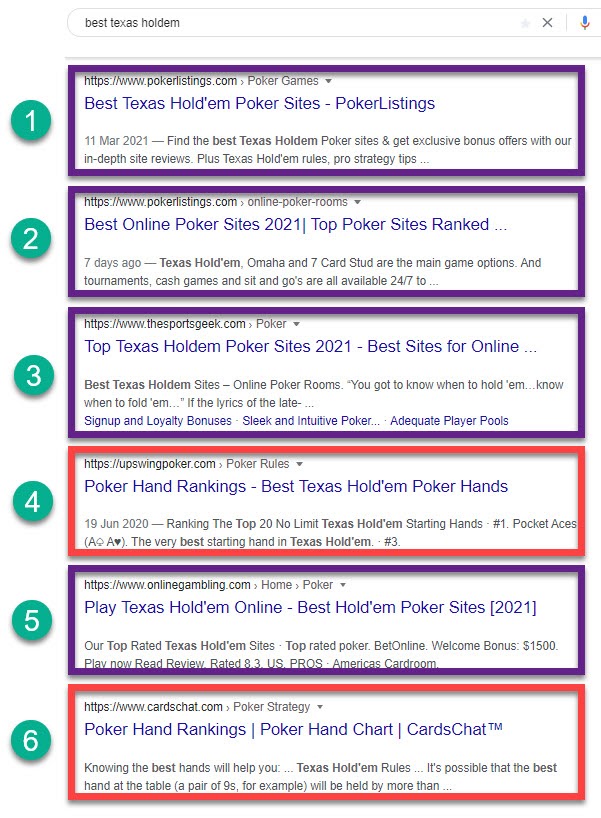
Task: Open the CardsChat Poker Hand Chart result
Action: [293, 730]
